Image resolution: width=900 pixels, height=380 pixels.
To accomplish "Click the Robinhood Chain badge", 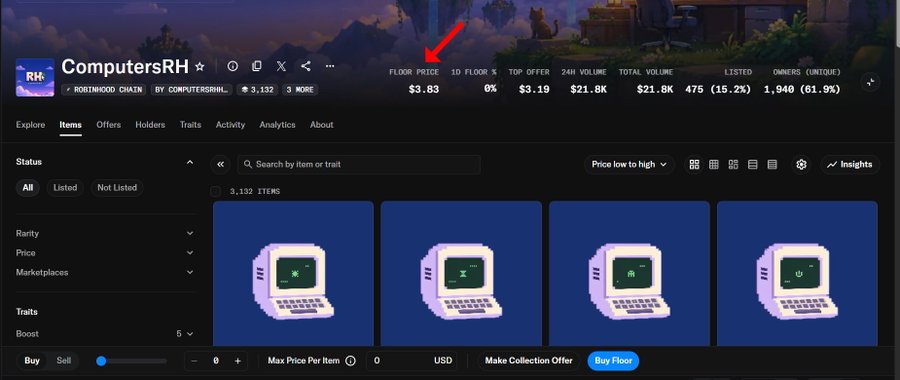I will click(104, 90).
